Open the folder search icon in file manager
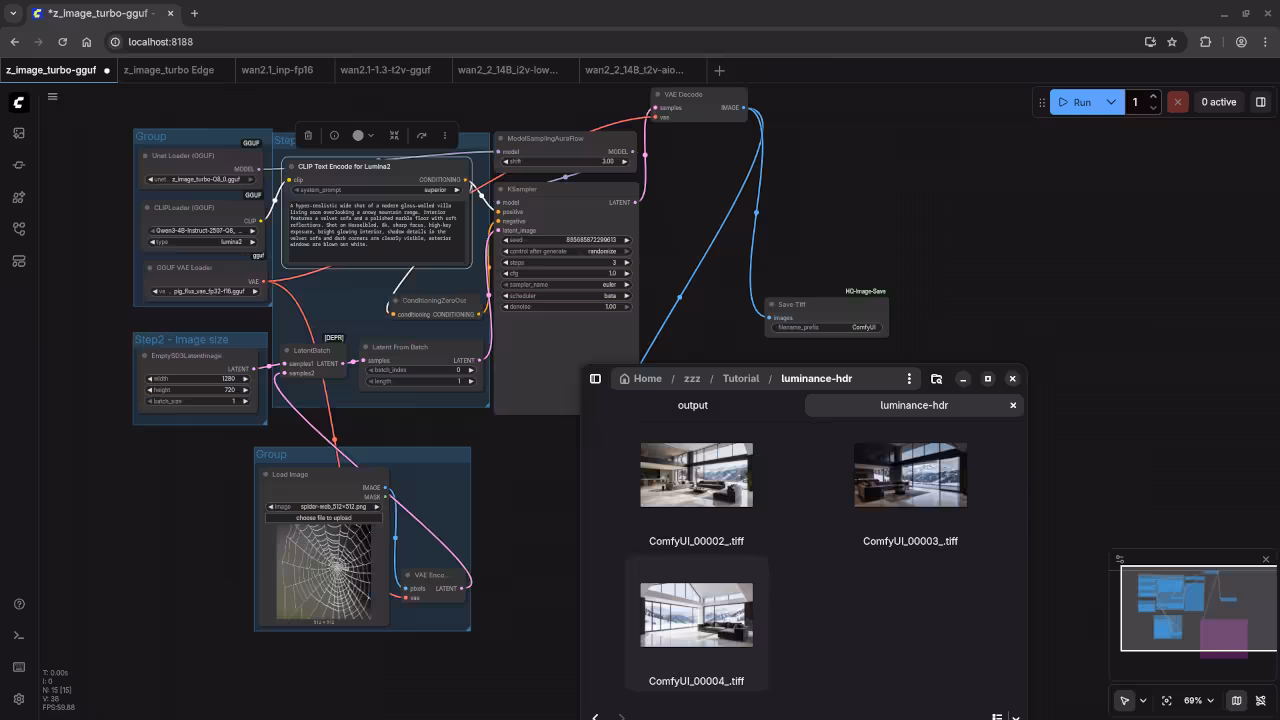 [936, 379]
